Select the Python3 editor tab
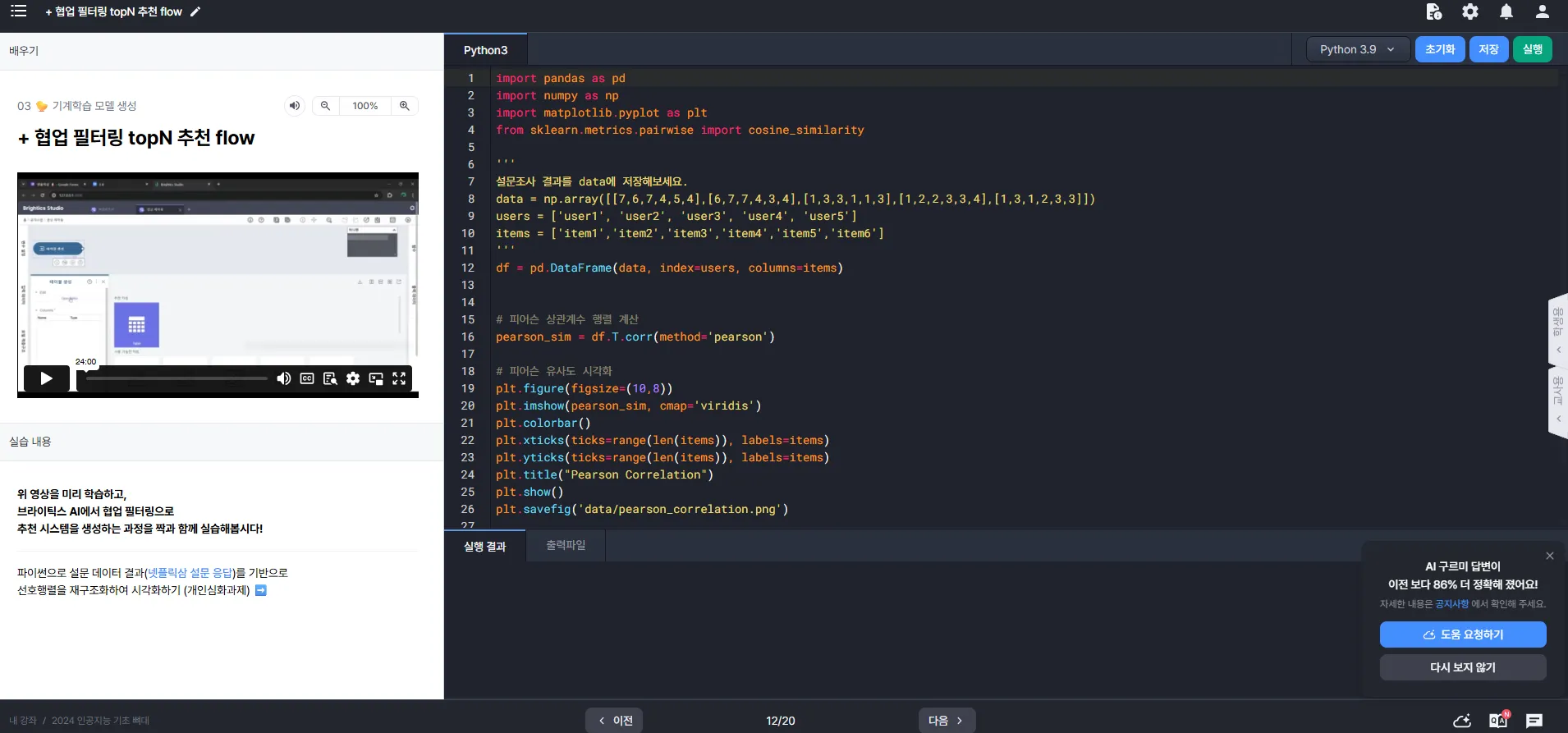The height and width of the screenshot is (733, 1568). click(485, 50)
